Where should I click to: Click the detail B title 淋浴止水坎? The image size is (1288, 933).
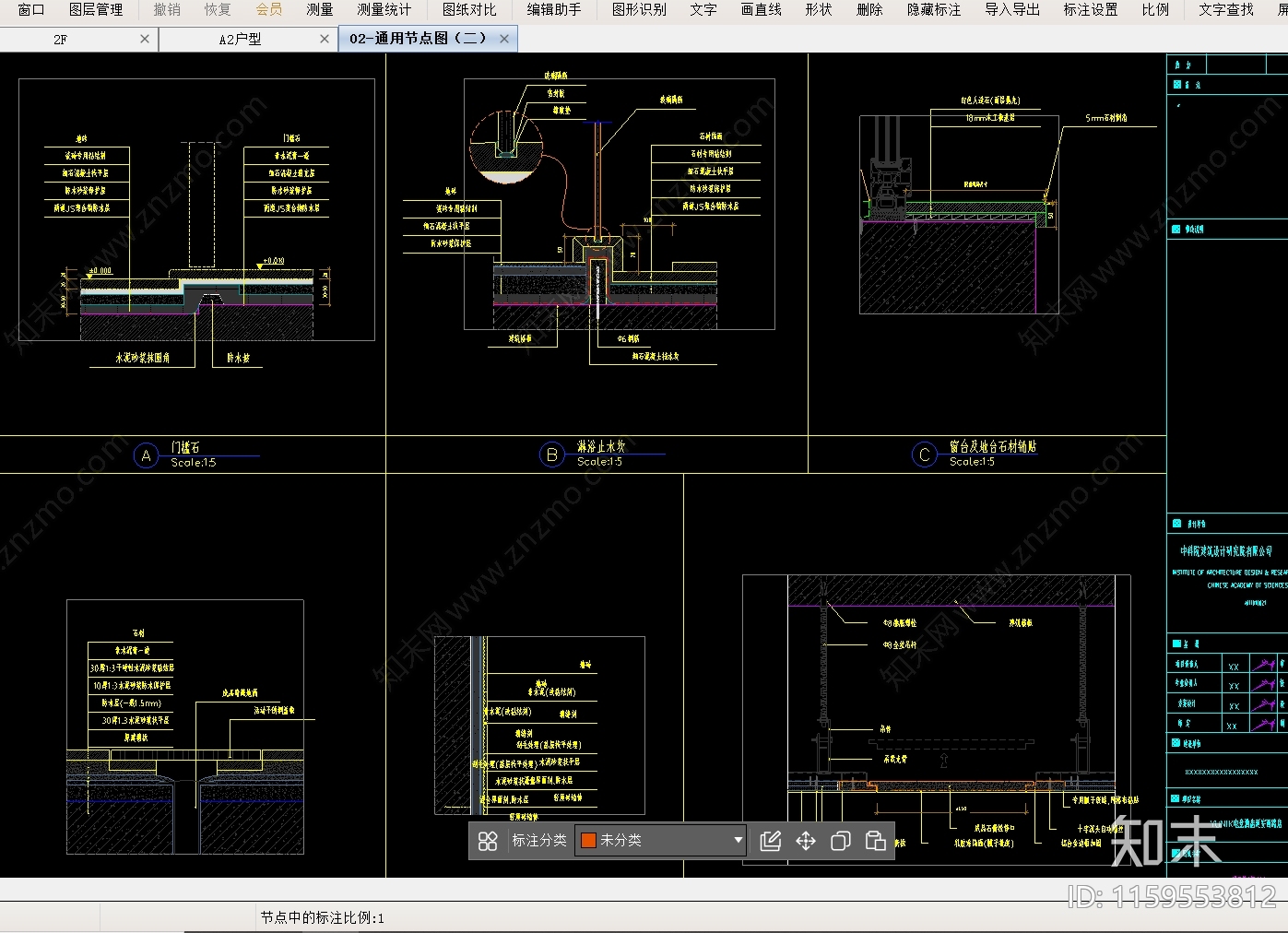pos(602,446)
